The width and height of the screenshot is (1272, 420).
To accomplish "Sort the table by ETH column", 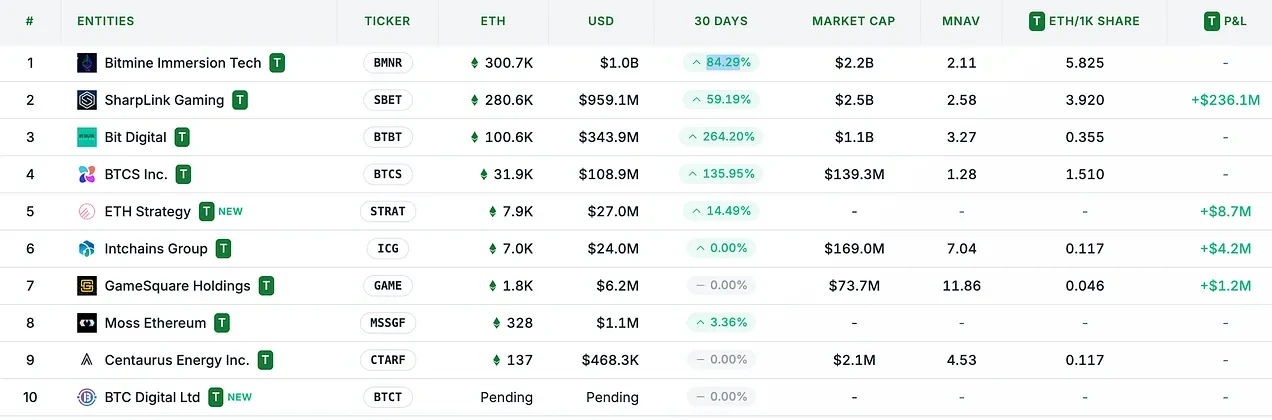I will click(x=493, y=21).
